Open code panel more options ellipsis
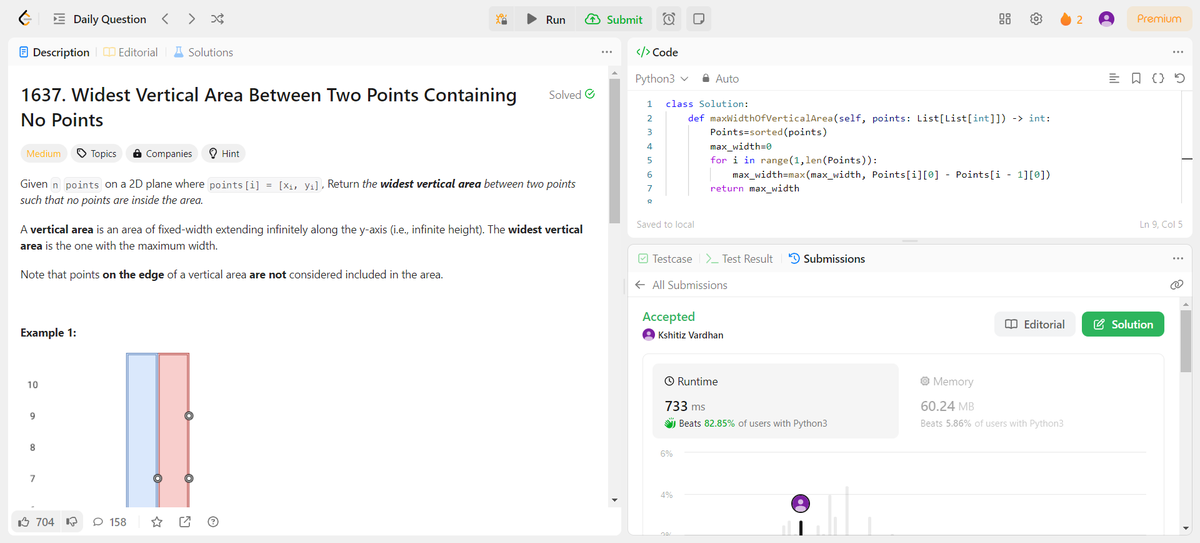Image resolution: width=1200 pixels, height=543 pixels. tap(1177, 52)
